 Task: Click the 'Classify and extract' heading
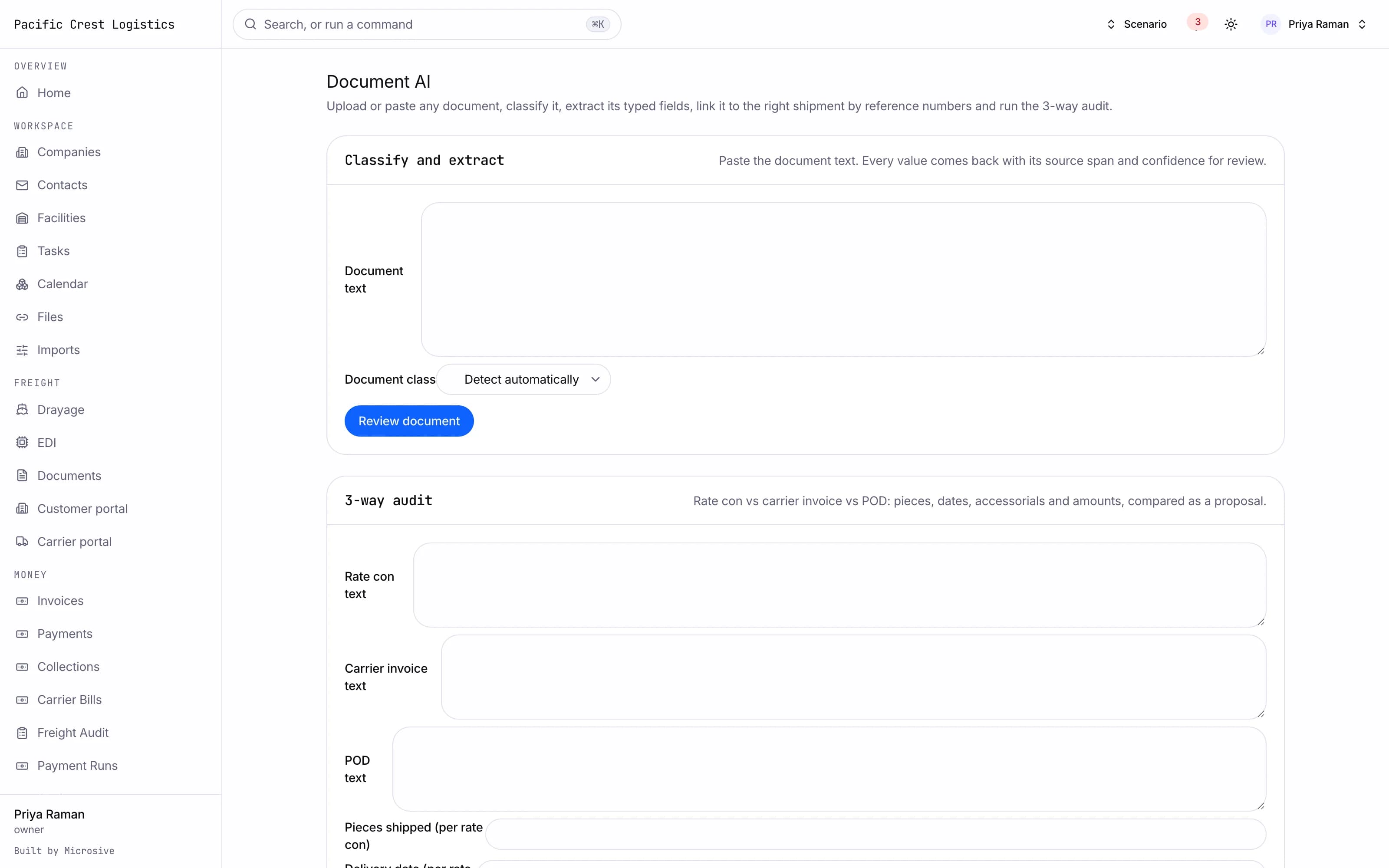pyautogui.click(x=424, y=160)
